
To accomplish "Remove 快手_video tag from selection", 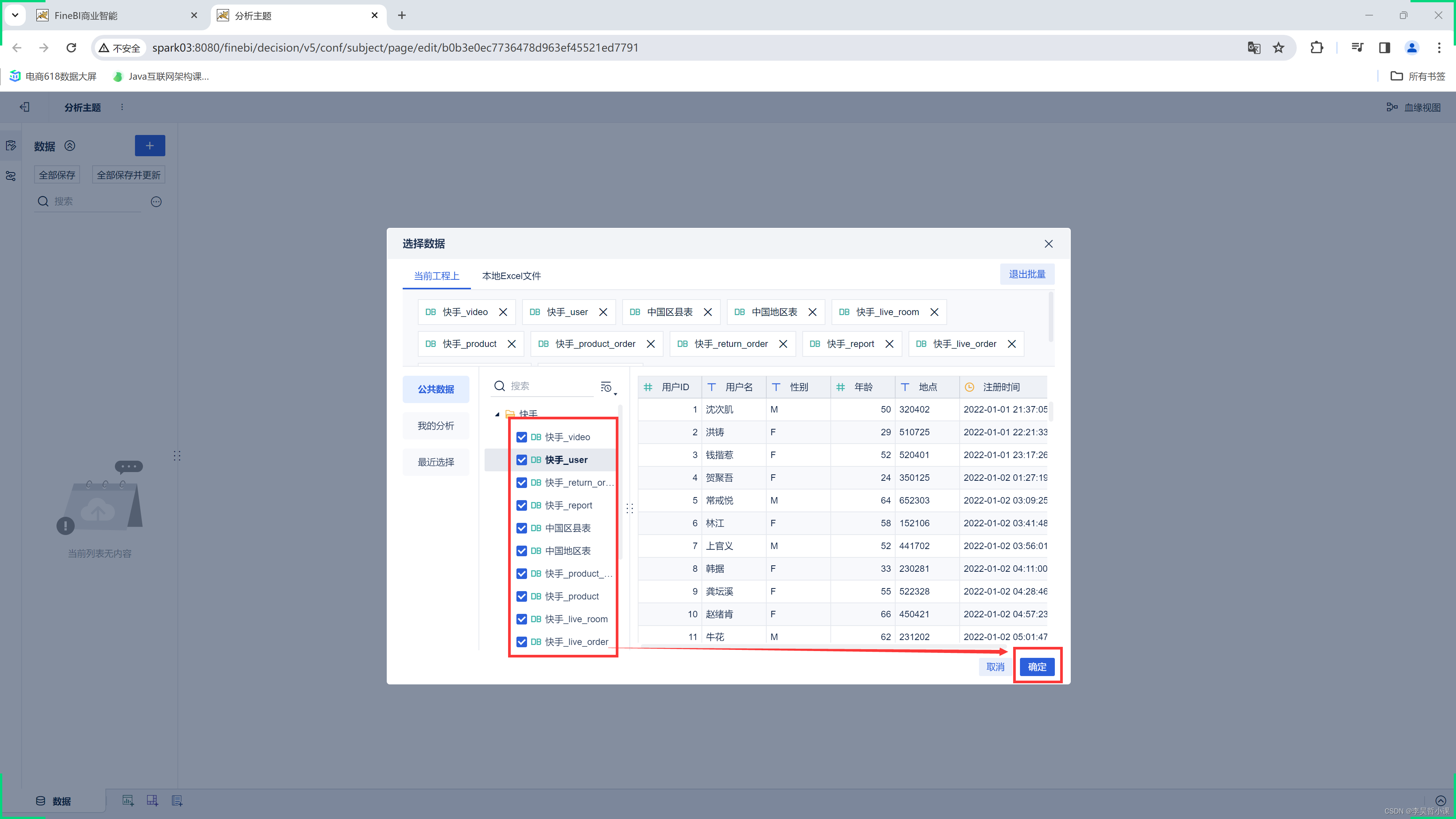I will [x=503, y=312].
